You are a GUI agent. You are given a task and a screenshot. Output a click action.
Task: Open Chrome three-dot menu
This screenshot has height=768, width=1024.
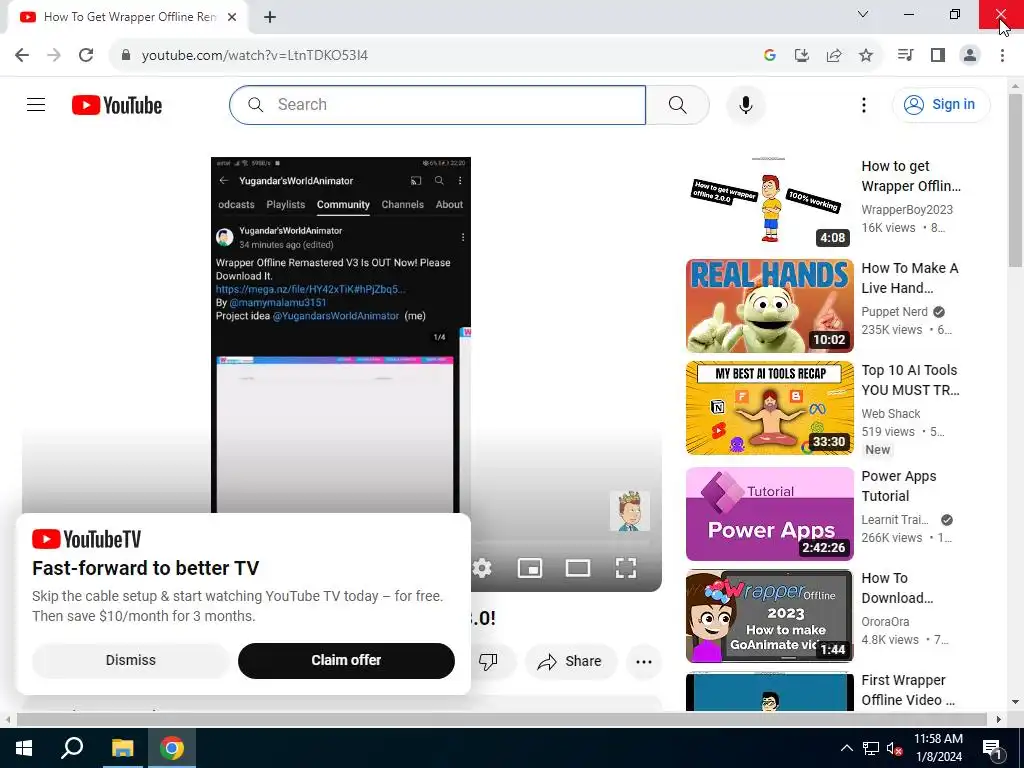click(x=1002, y=55)
